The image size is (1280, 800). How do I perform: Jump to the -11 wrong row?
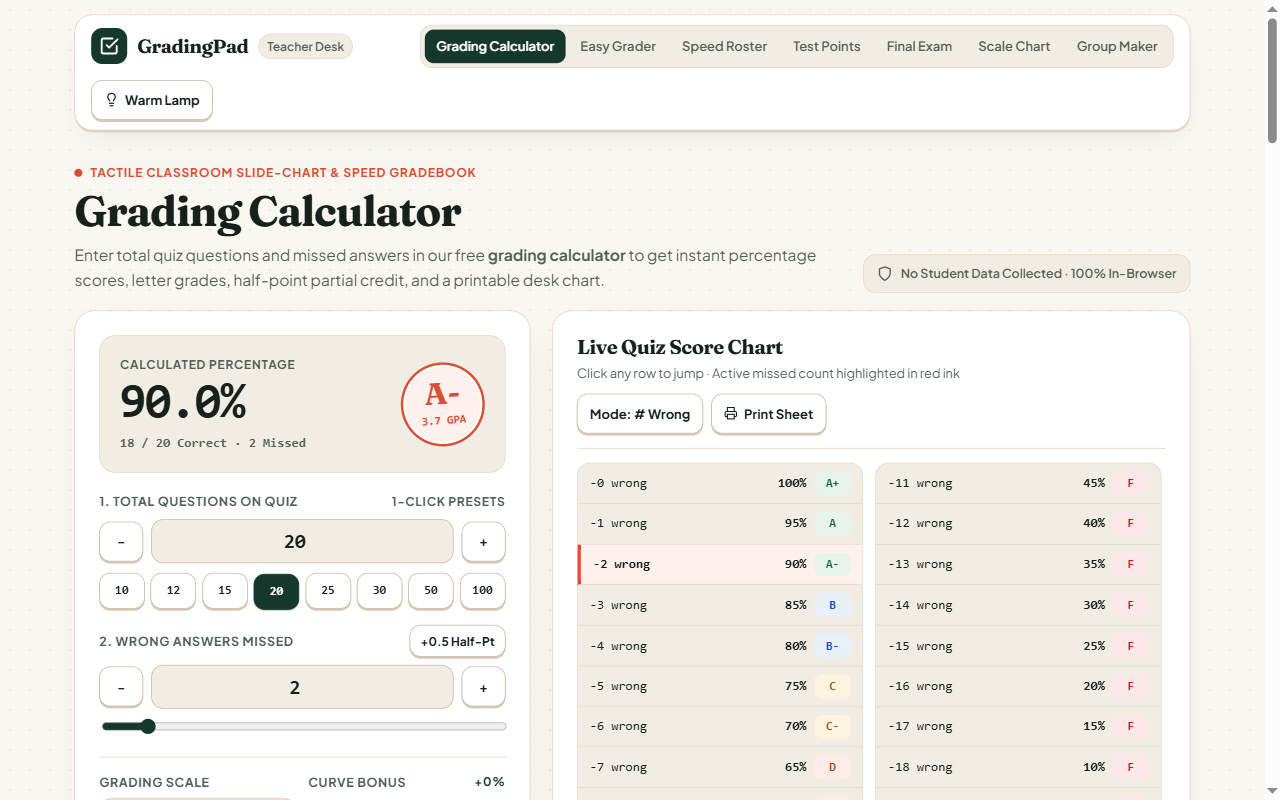coord(1018,483)
